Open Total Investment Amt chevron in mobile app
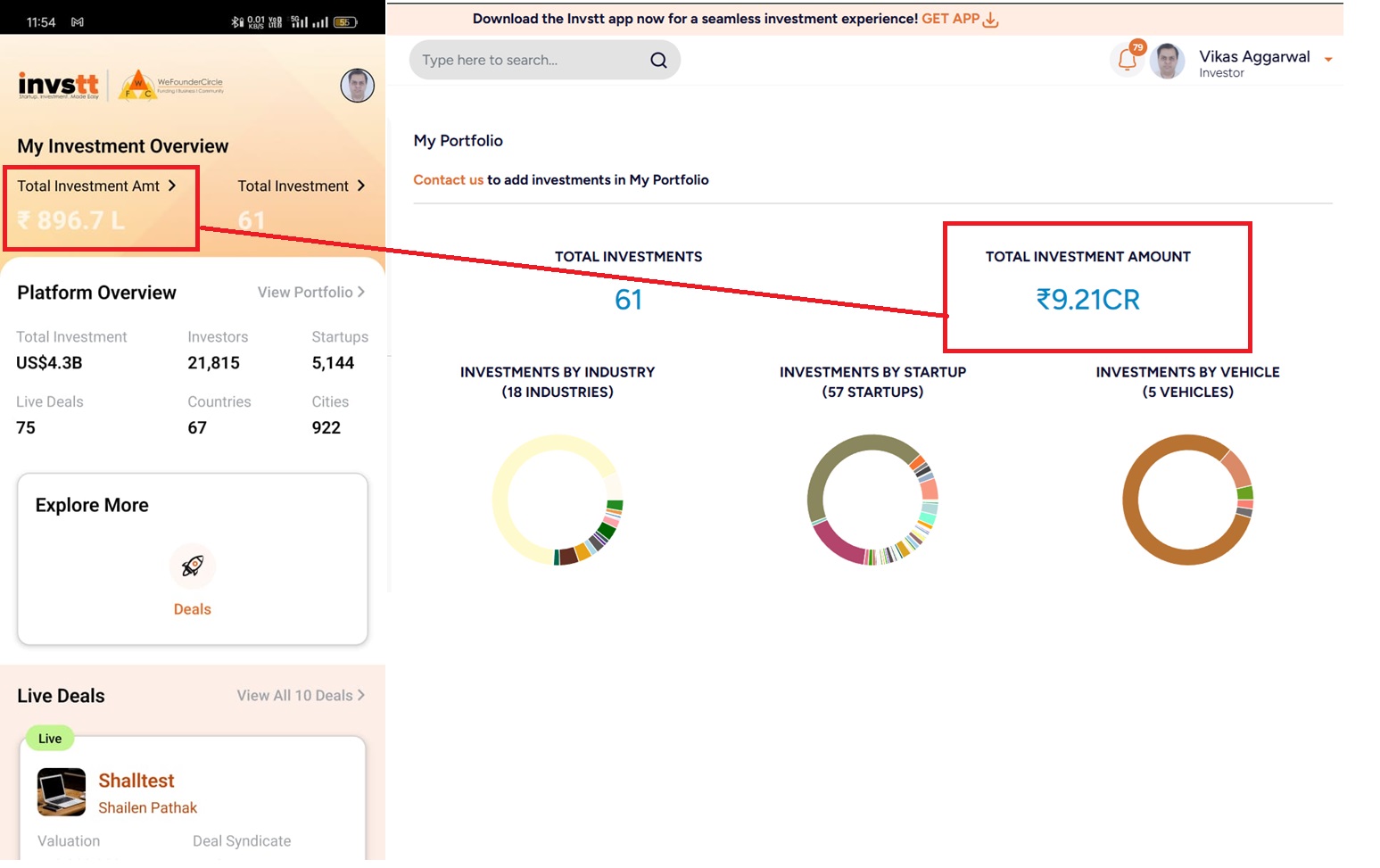Viewport: 1380px width, 868px height. pos(172,186)
